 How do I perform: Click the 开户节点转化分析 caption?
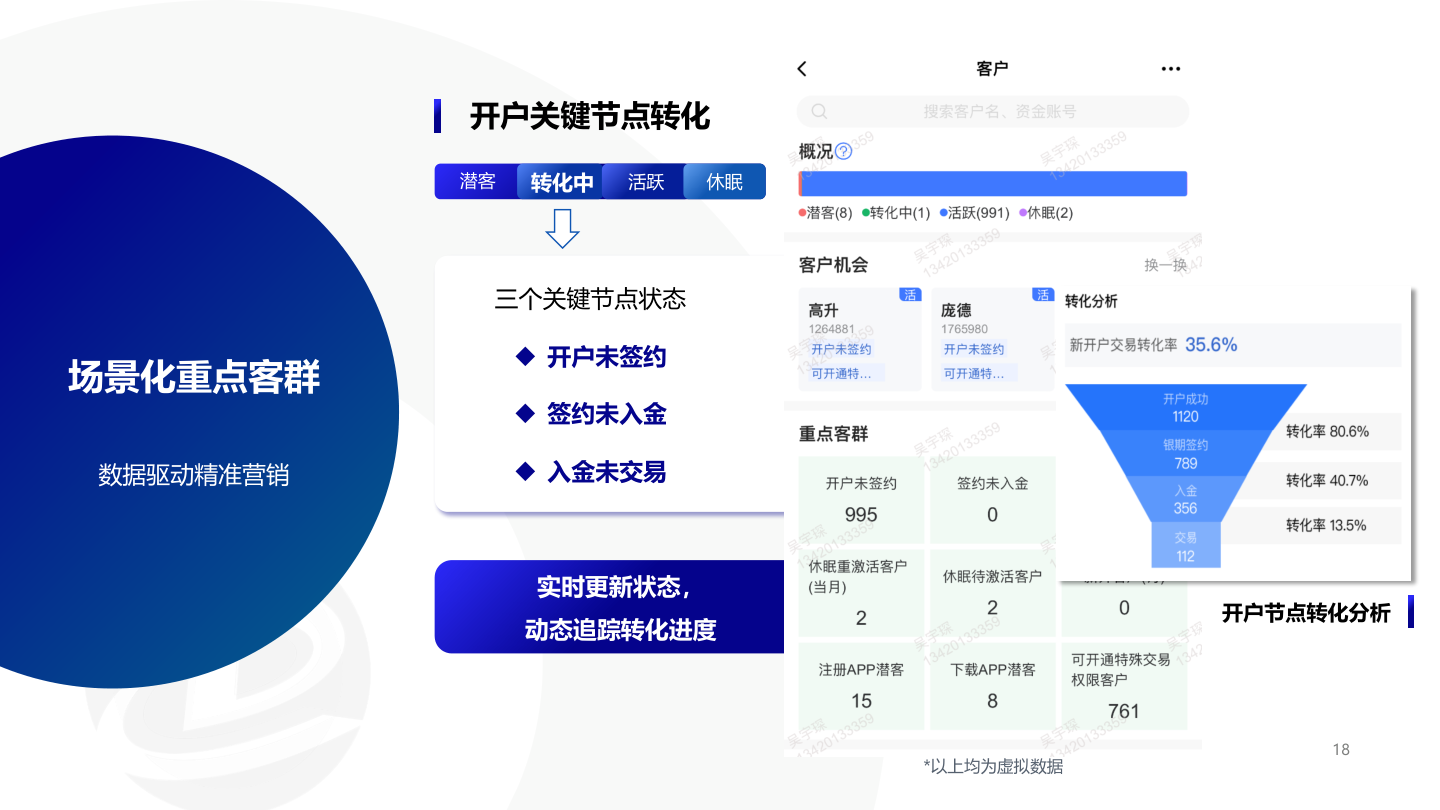point(1306,613)
